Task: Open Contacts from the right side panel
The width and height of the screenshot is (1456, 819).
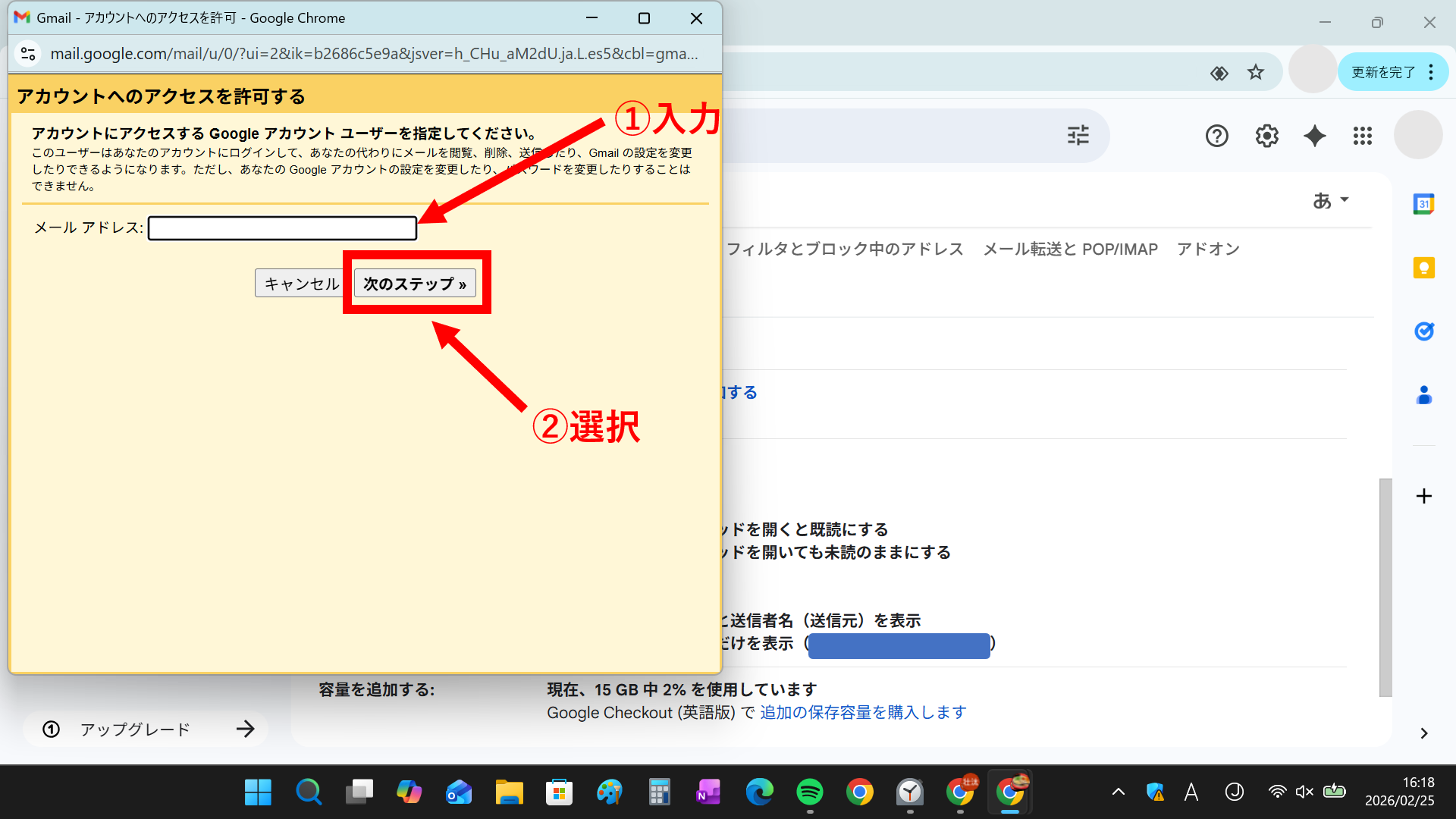Action: (x=1424, y=395)
